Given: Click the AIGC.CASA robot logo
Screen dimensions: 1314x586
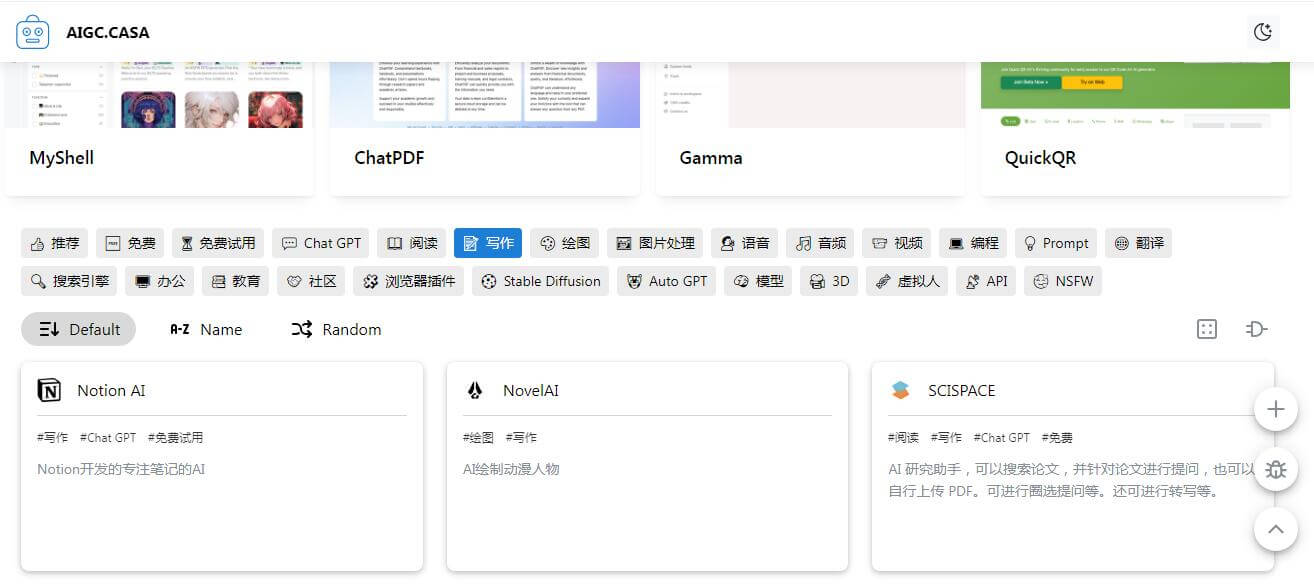Looking at the screenshot, I should pos(33,32).
